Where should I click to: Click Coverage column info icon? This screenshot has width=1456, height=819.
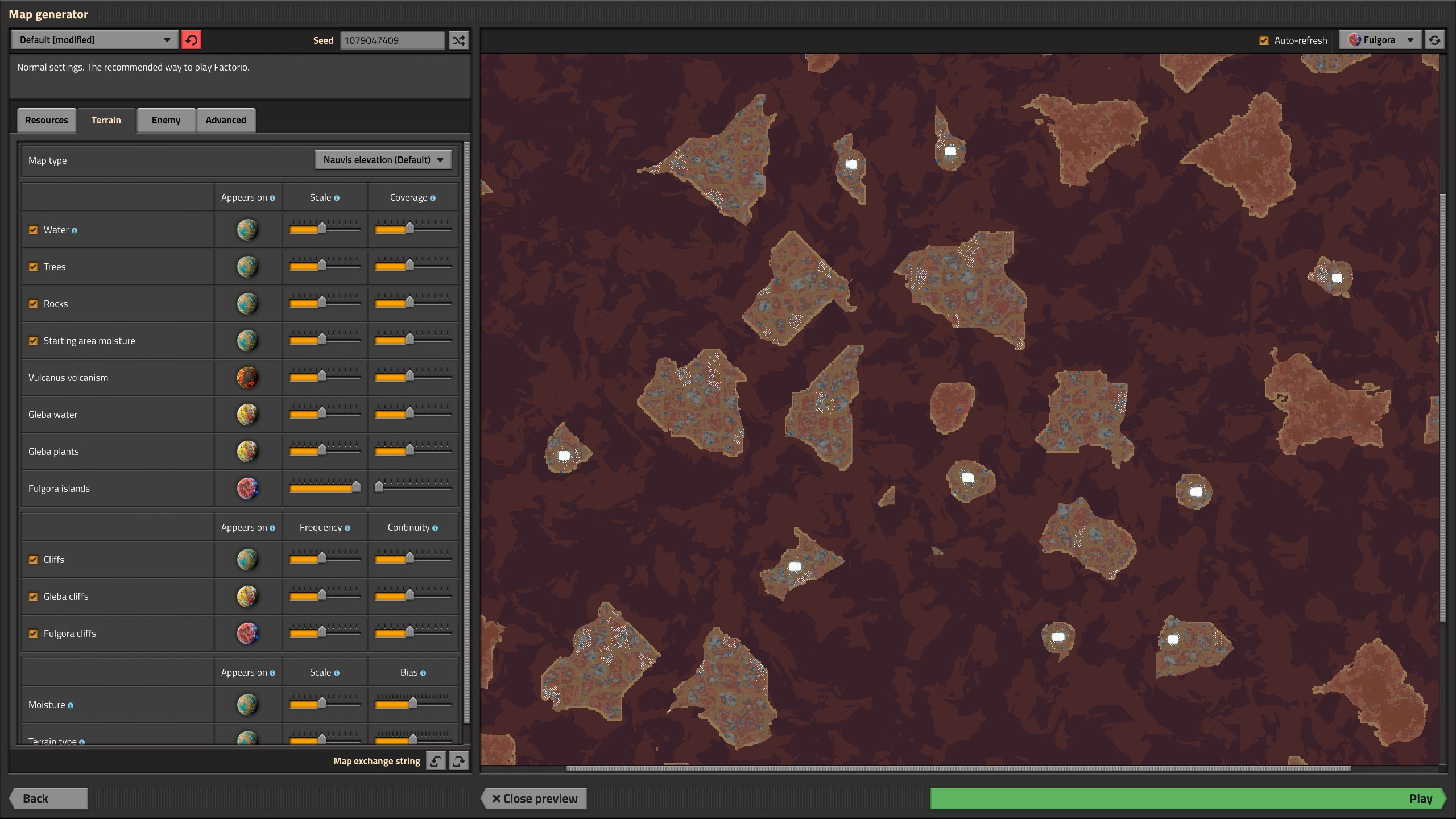point(433,198)
